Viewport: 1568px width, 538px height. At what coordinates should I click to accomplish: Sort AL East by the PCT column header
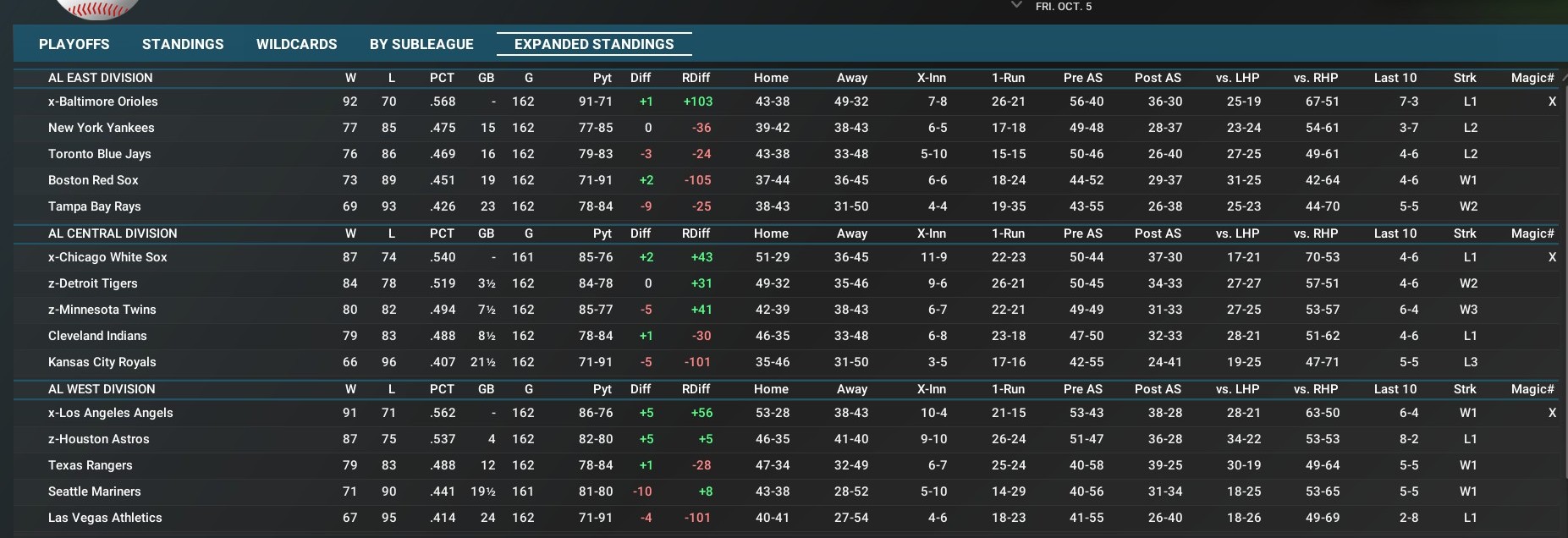click(x=442, y=78)
